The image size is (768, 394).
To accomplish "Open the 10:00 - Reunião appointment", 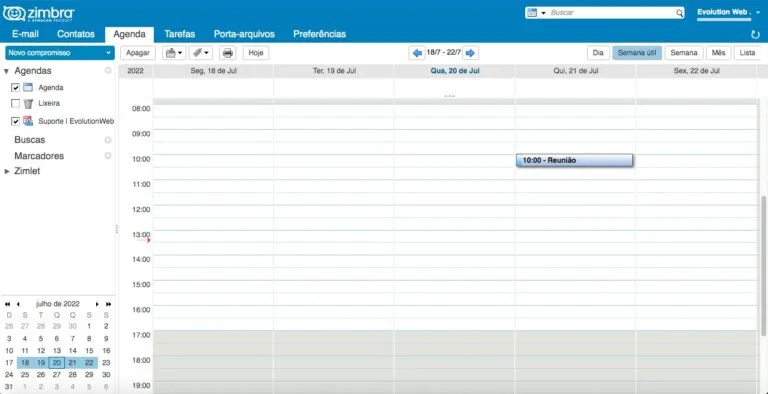I will [574, 160].
